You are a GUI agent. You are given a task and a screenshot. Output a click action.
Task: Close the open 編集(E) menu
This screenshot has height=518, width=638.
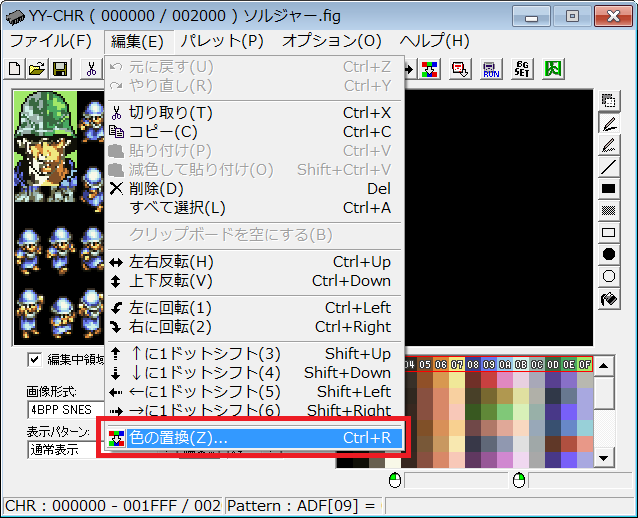[x=138, y=42]
